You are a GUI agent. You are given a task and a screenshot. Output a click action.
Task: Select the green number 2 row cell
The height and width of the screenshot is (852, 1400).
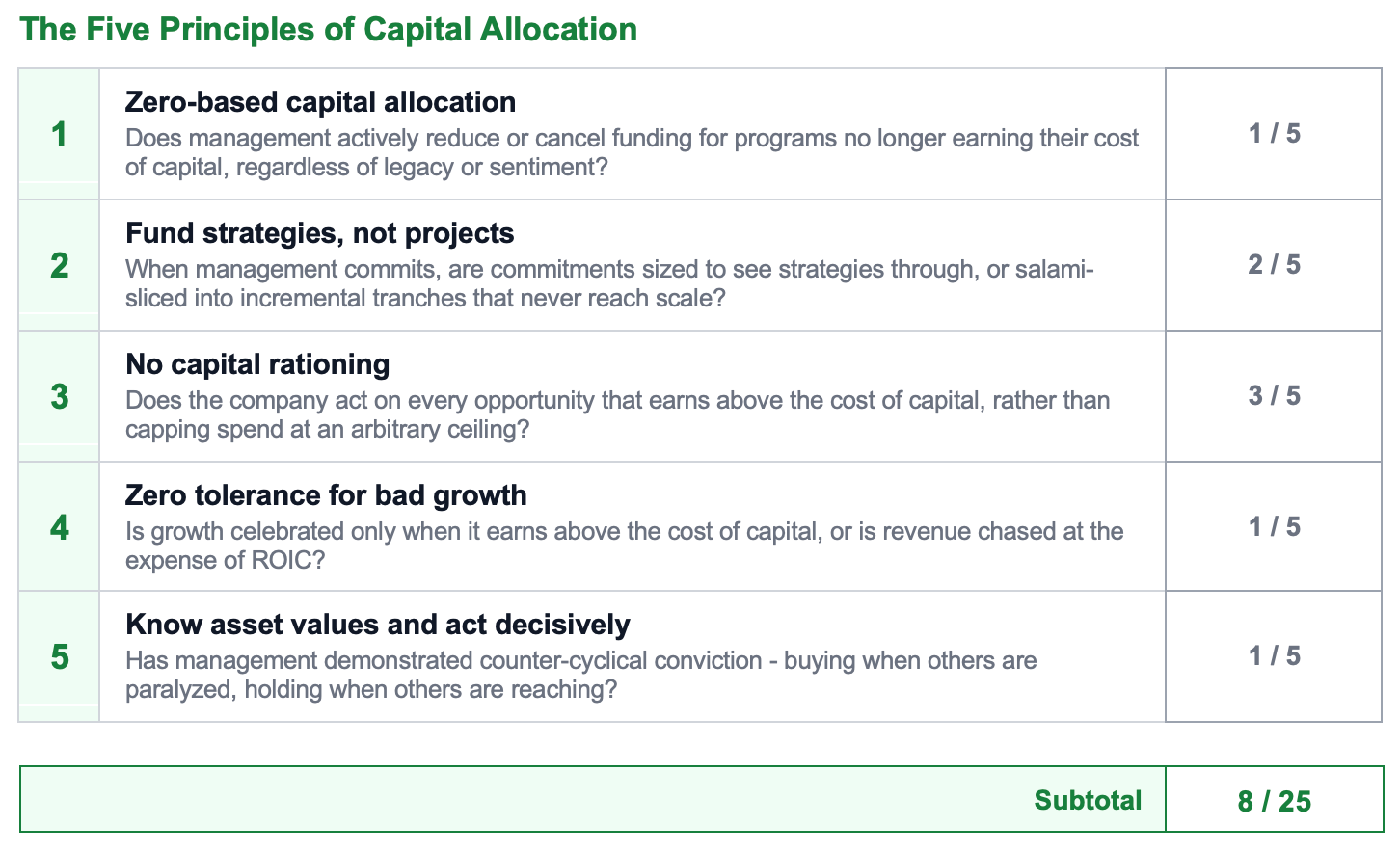coord(59,265)
